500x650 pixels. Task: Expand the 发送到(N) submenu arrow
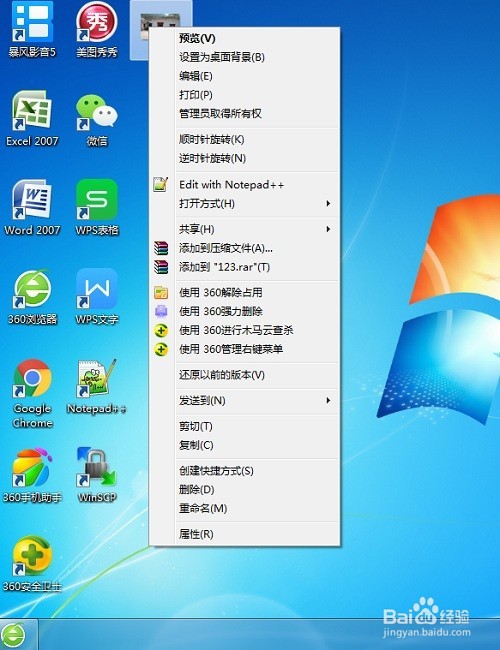tap(328, 400)
